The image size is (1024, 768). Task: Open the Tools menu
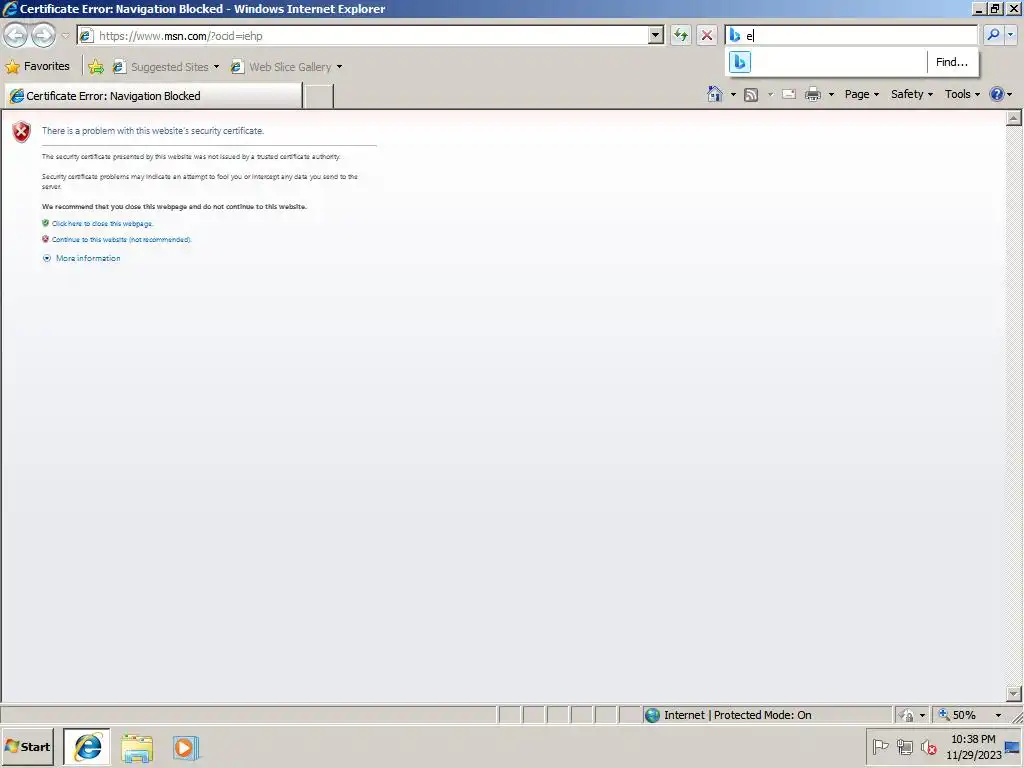pos(962,94)
